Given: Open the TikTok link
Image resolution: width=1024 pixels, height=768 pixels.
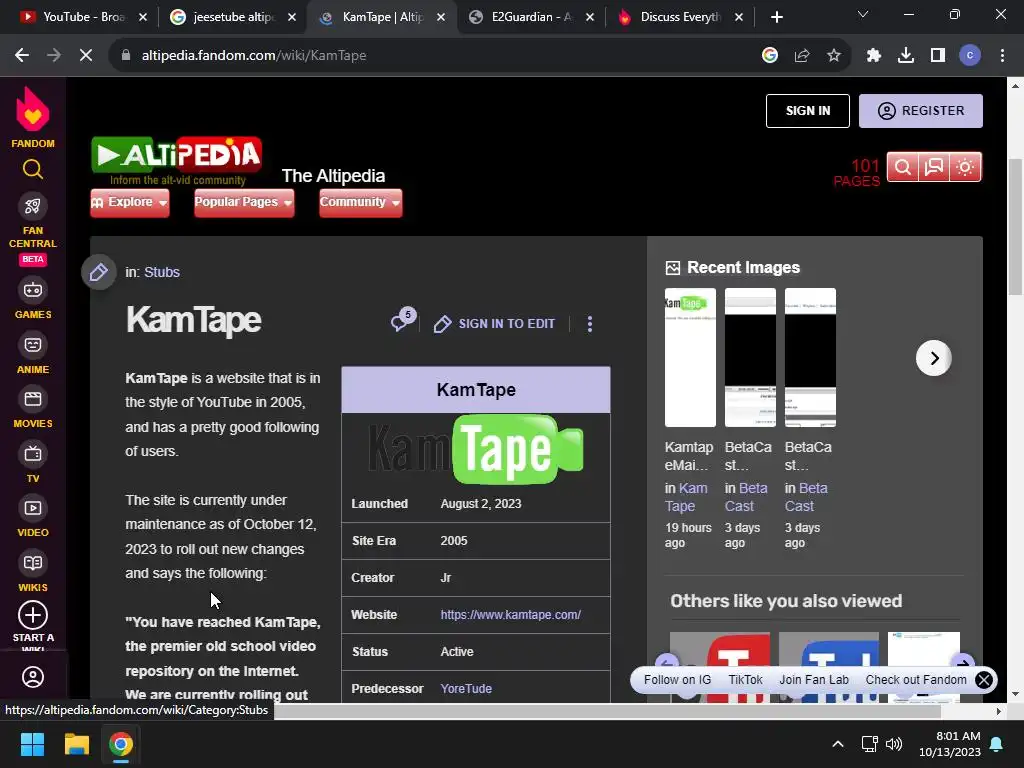Looking at the screenshot, I should pyautogui.click(x=745, y=680).
